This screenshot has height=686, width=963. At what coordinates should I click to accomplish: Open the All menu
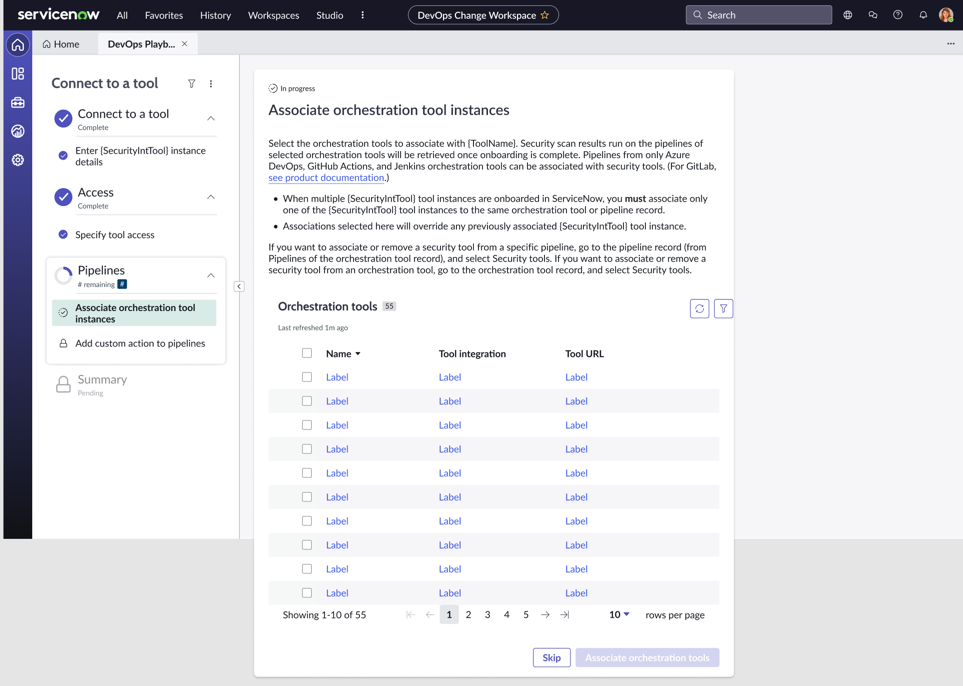click(122, 15)
